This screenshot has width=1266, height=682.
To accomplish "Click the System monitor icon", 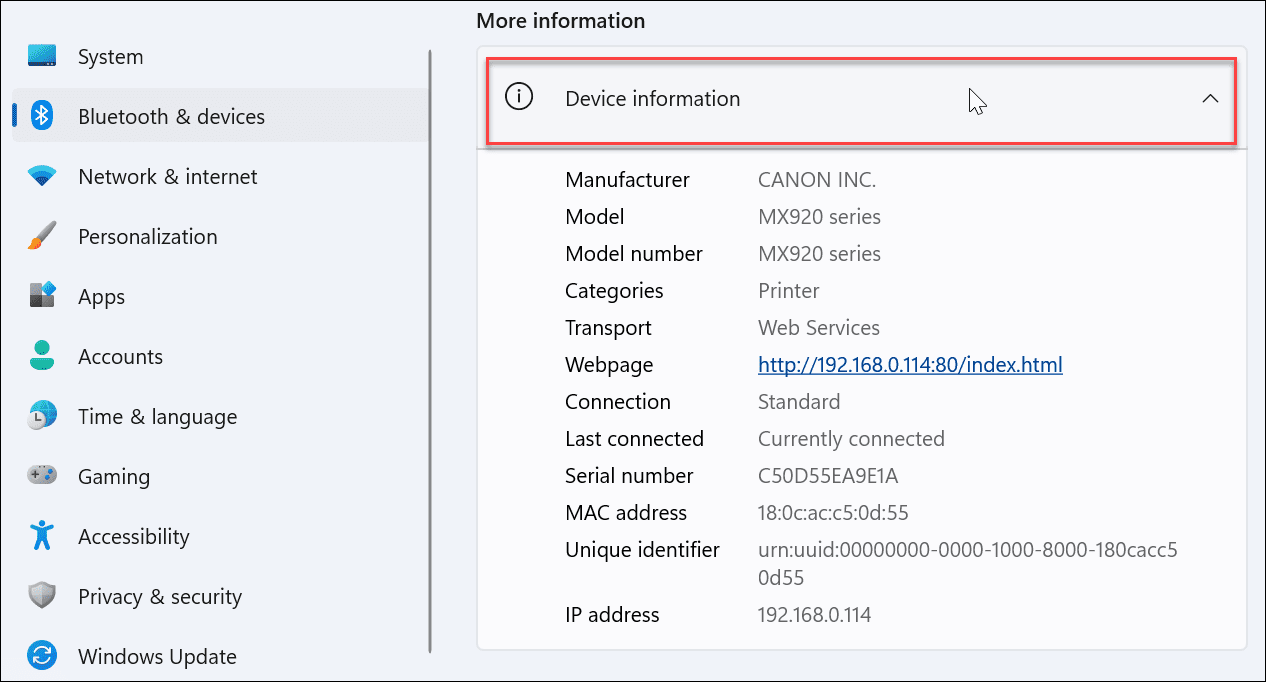I will click(42, 57).
